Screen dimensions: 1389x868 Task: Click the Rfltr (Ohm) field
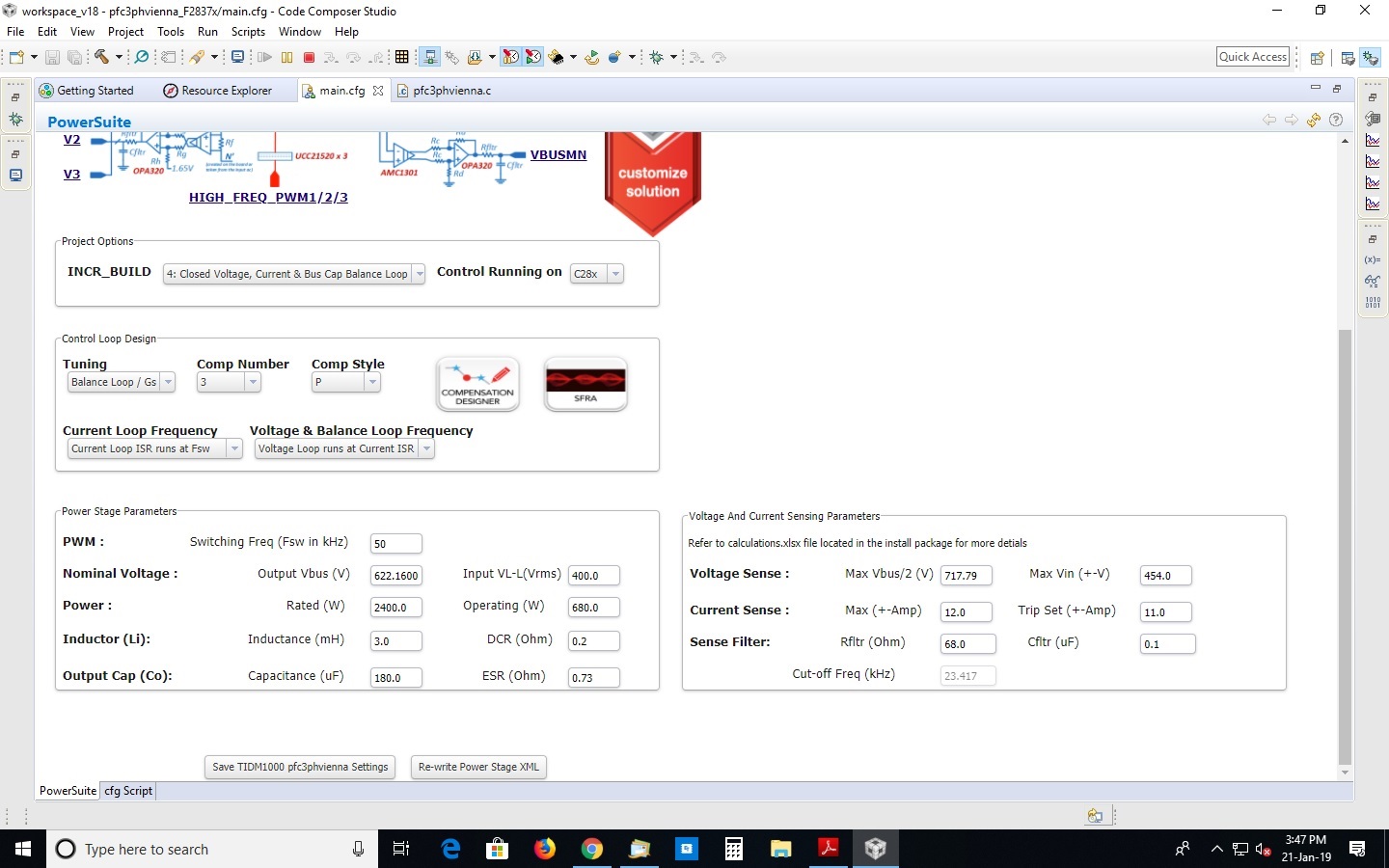click(967, 644)
